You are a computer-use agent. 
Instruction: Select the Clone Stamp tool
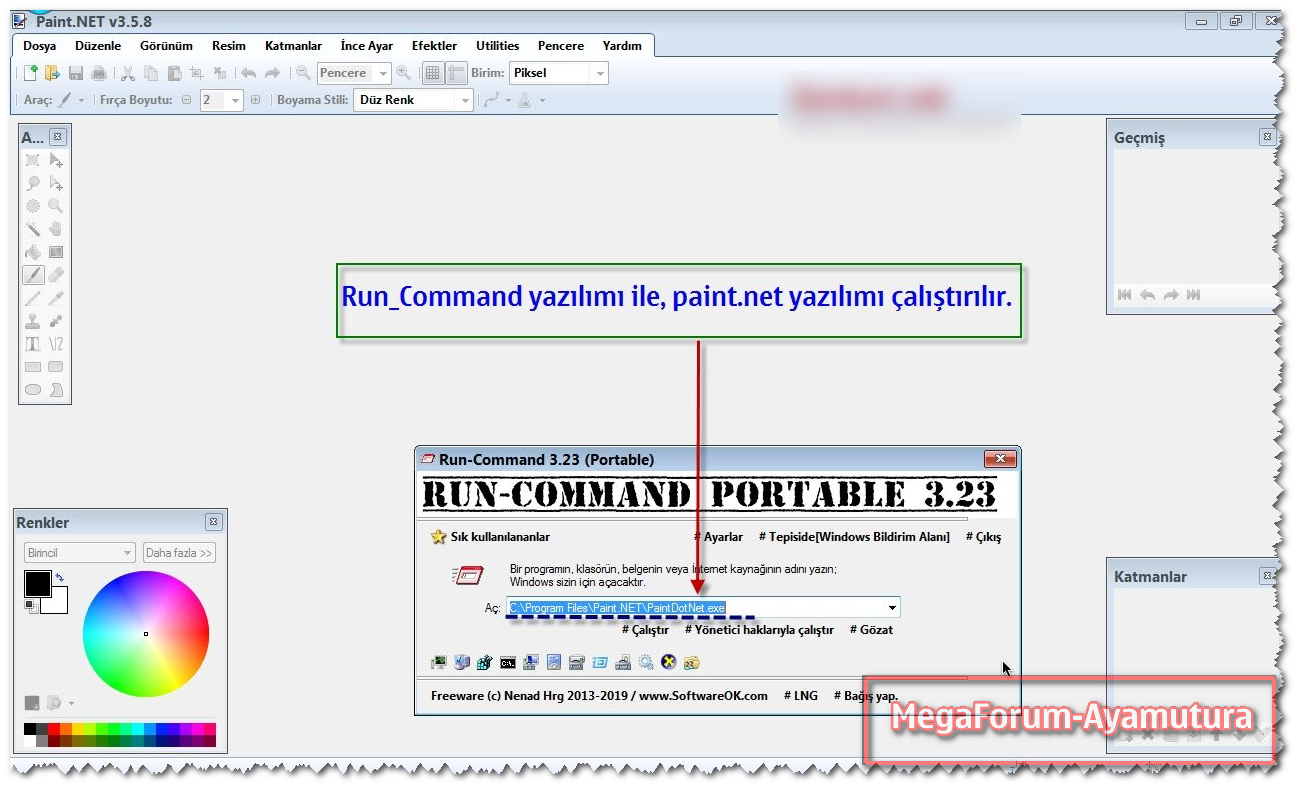(33, 321)
